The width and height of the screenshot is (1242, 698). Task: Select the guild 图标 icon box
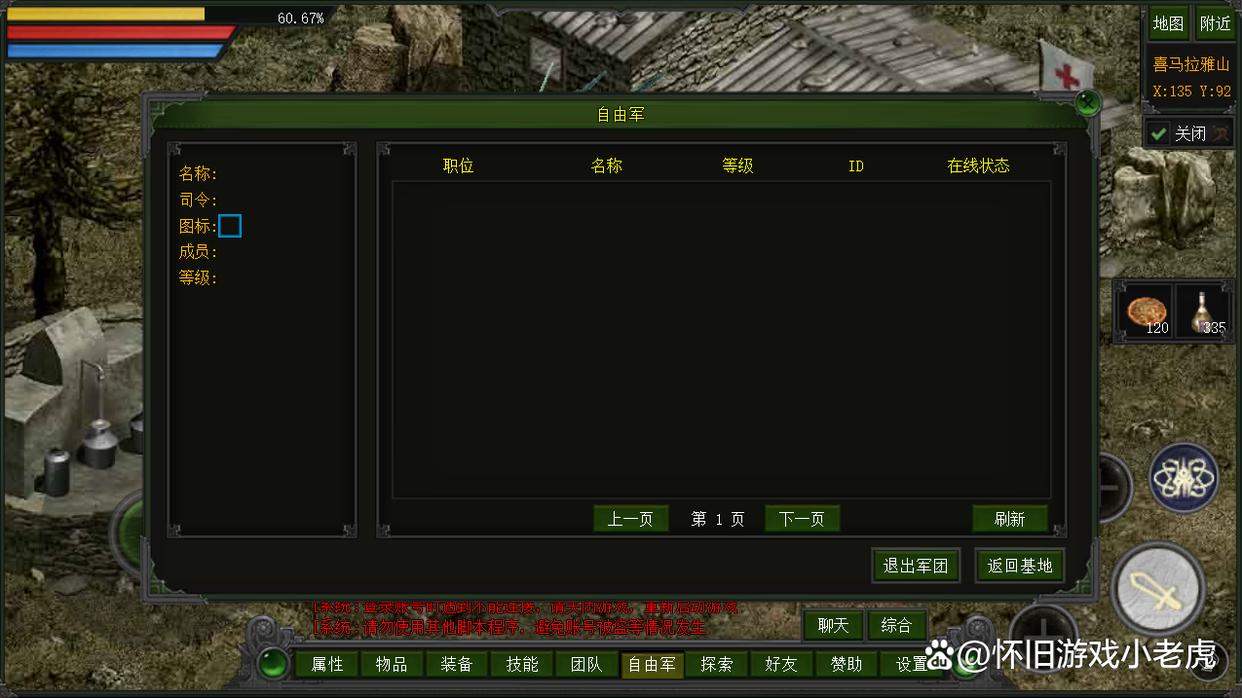230,226
